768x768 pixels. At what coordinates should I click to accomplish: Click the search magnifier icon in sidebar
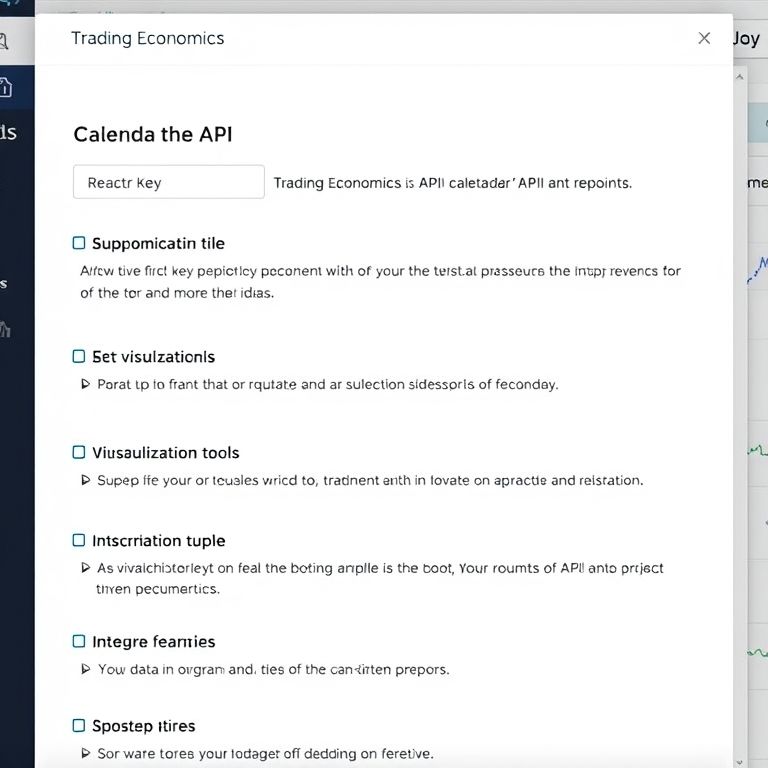(x=5, y=42)
